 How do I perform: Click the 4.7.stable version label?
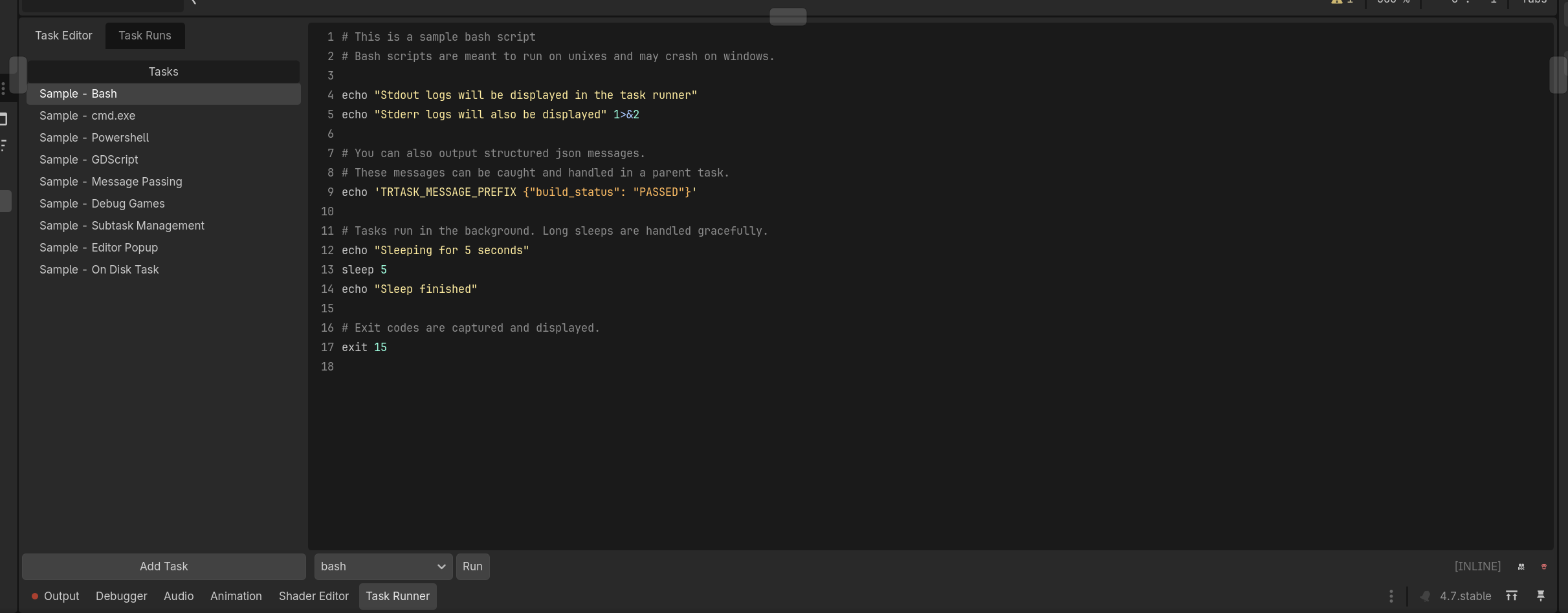click(1465, 596)
